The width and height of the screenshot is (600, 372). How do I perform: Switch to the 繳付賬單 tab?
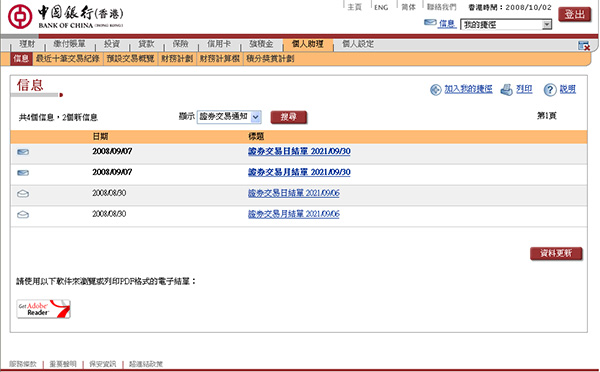coord(69,44)
